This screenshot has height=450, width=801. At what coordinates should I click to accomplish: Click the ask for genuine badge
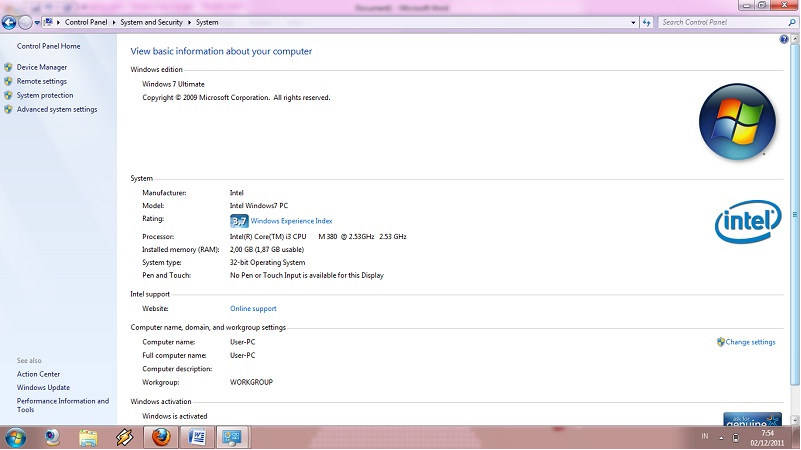coord(752,419)
